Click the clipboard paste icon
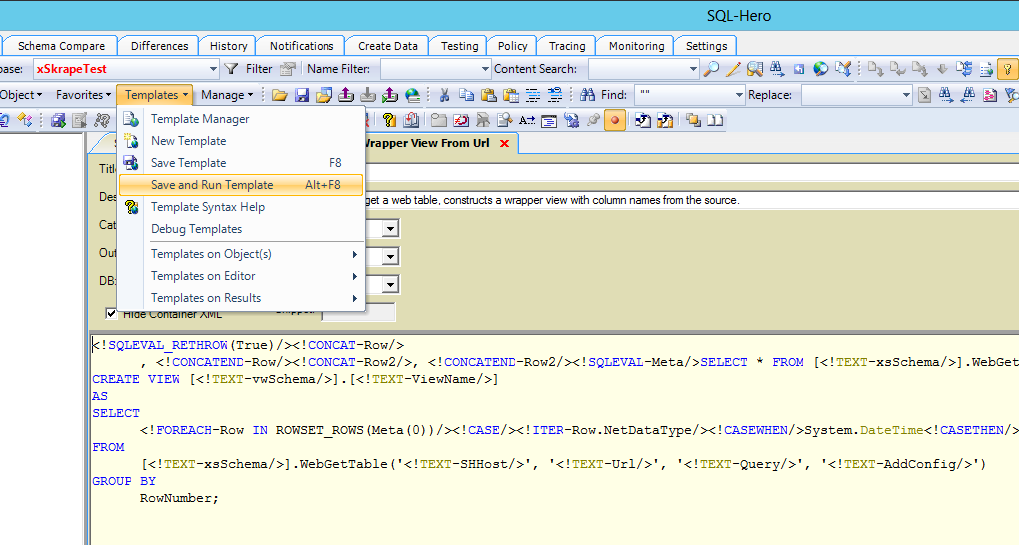 [x=489, y=95]
